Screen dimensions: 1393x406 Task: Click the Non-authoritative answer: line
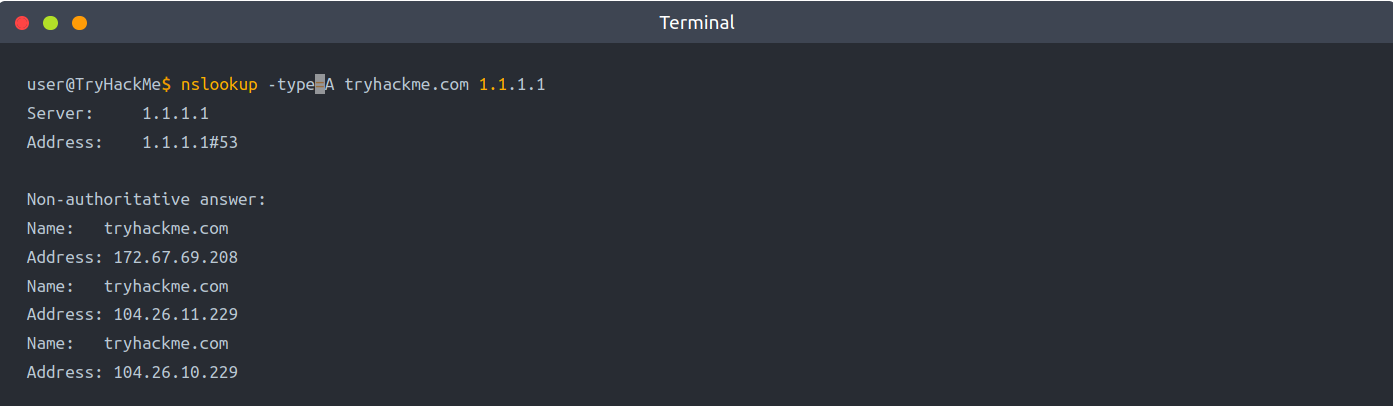147,200
